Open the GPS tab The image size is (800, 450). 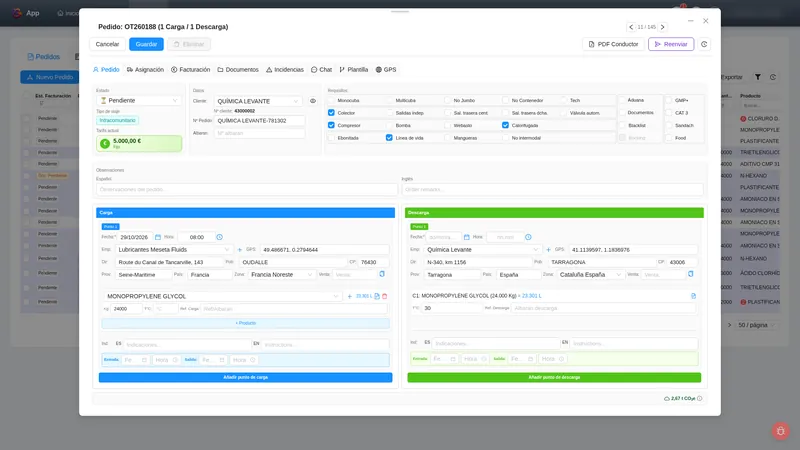pyautogui.click(x=386, y=69)
